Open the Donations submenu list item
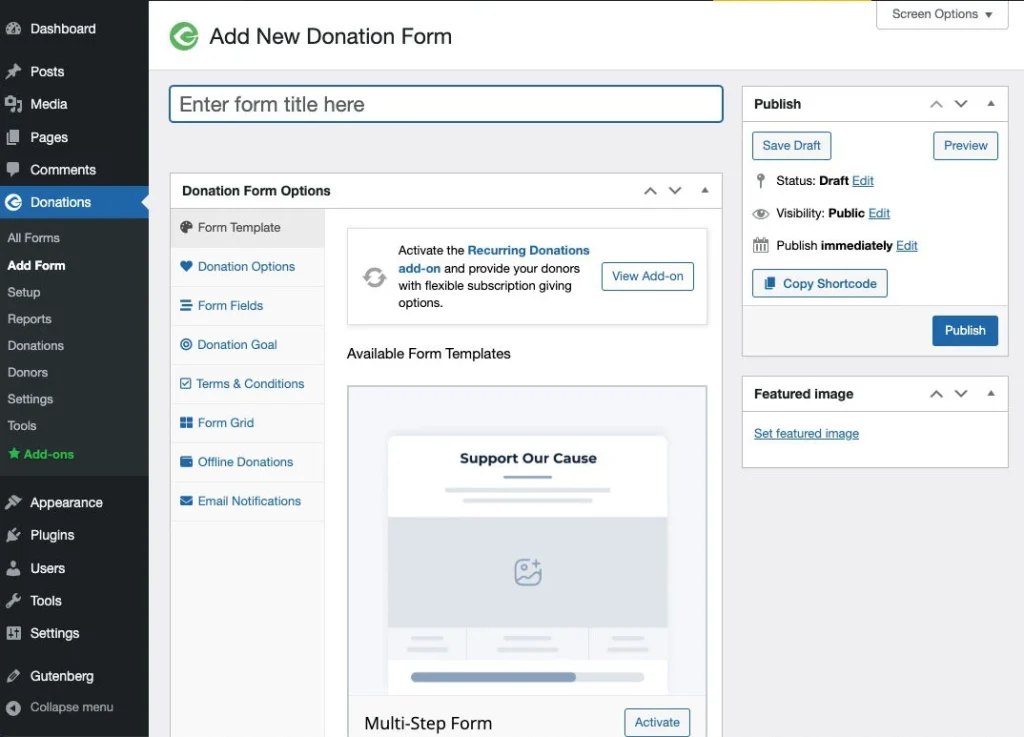The width and height of the screenshot is (1024, 737). [35, 345]
